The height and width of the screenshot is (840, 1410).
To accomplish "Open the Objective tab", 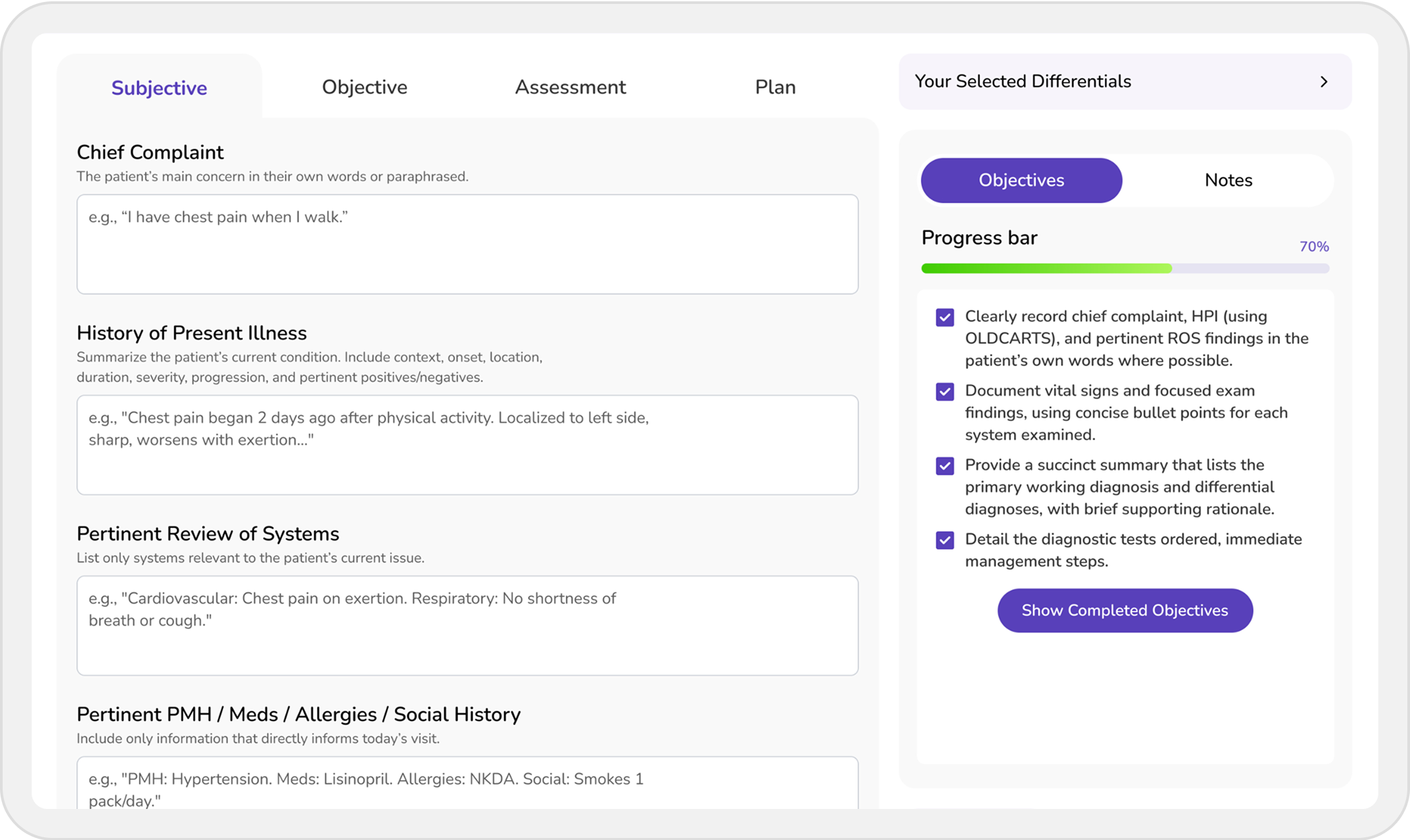I will pyautogui.click(x=364, y=87).
